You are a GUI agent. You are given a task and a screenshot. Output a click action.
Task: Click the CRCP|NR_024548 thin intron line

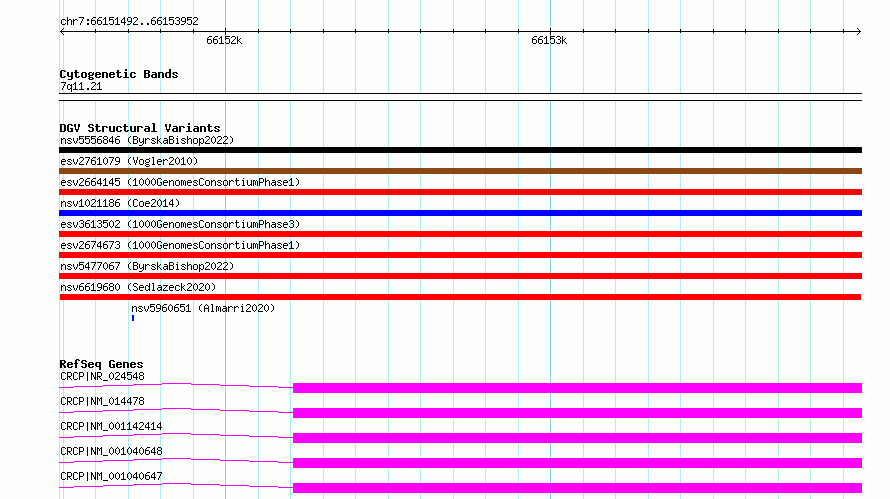click(176, 385)
